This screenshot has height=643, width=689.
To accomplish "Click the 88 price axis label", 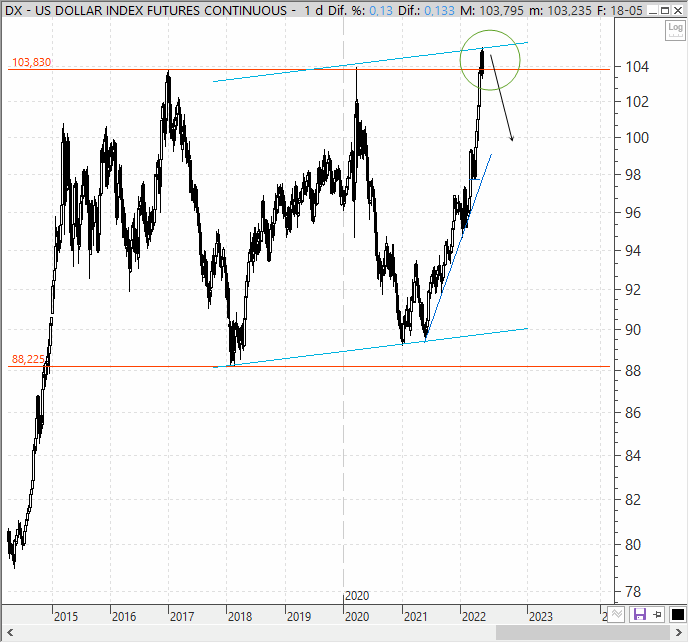I will 633,371.
